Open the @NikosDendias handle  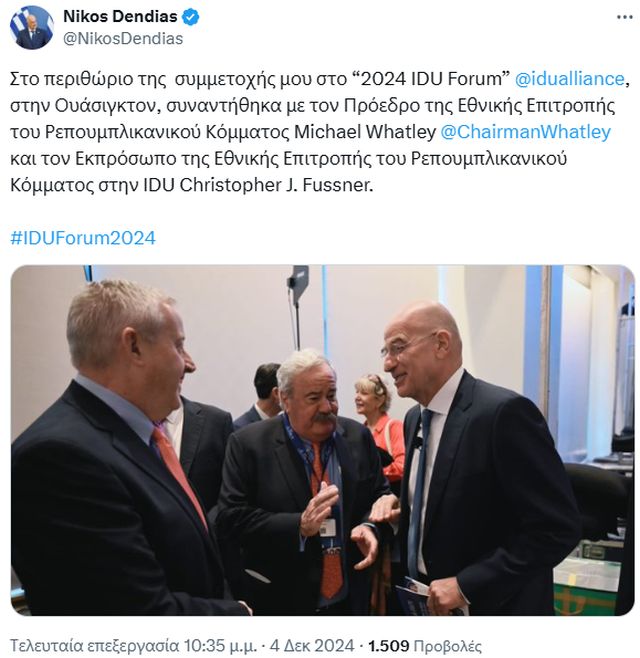click(123, 39)
